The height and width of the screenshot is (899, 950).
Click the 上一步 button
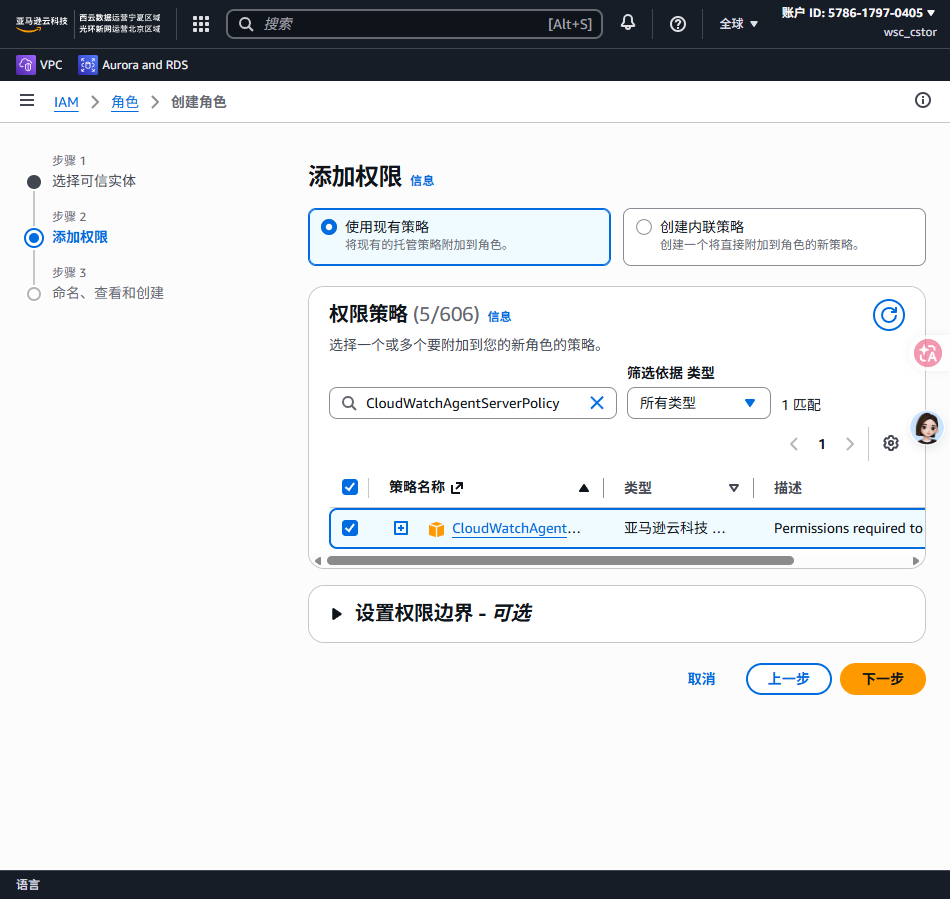point(788,679)
